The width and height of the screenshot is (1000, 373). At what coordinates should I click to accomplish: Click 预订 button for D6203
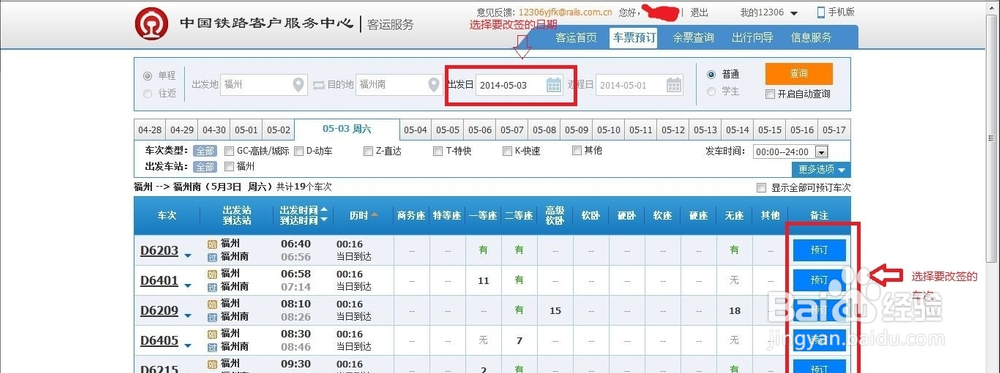click(x=819, y=250)
